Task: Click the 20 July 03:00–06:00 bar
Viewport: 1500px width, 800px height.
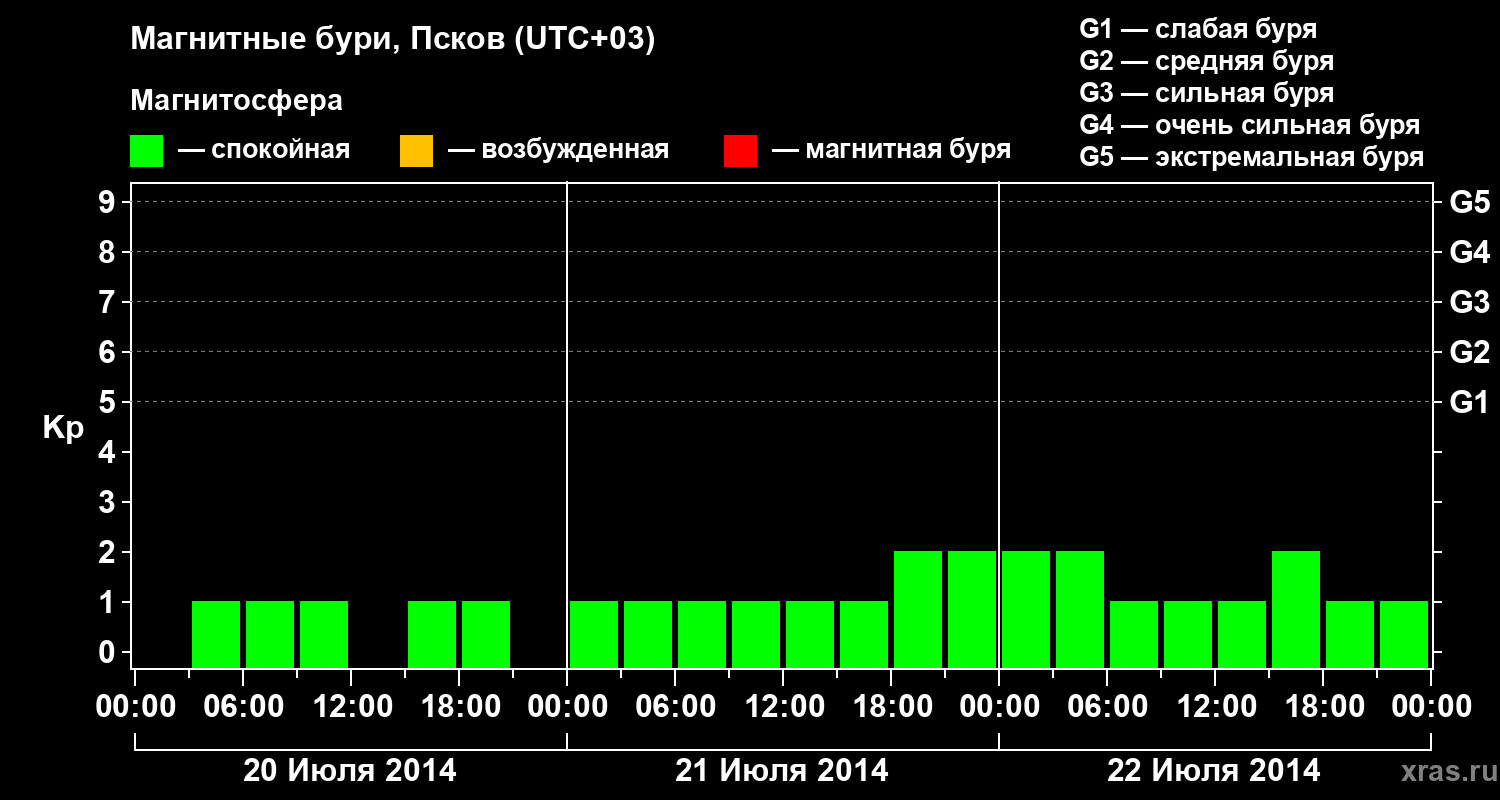Action: point(216,634)
